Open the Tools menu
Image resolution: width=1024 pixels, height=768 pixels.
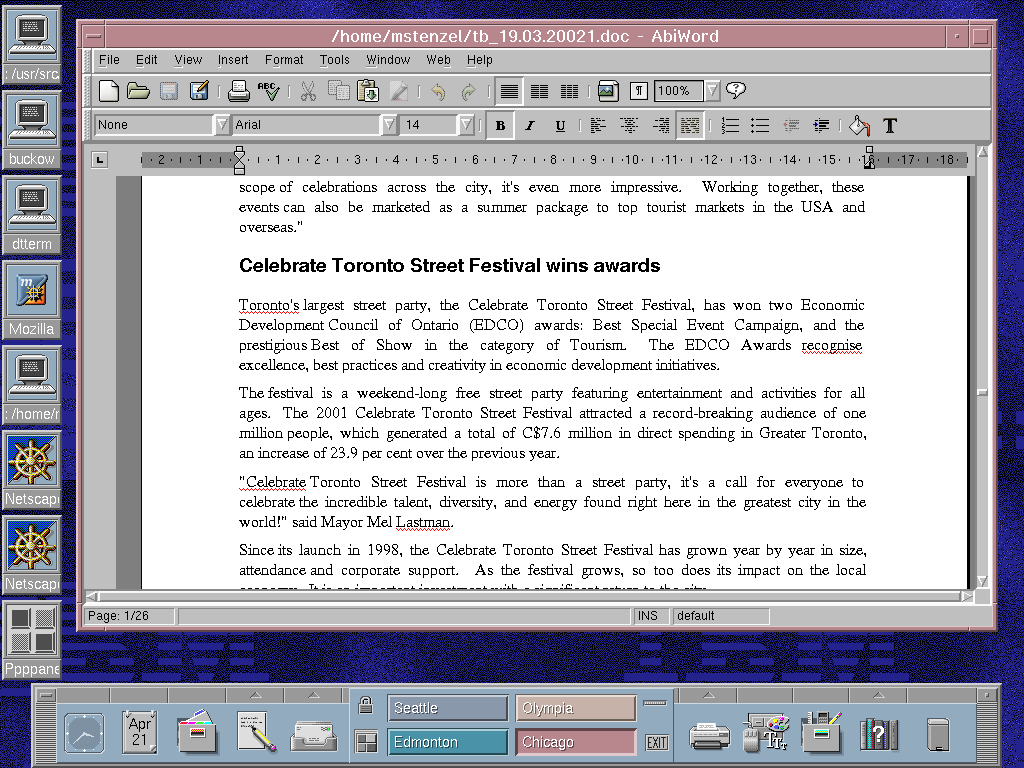(335, 60)
